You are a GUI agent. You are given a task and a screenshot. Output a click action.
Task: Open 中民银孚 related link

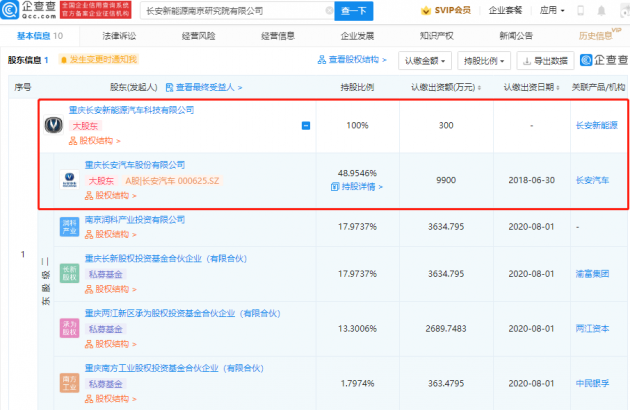click(x=592, y=383)
